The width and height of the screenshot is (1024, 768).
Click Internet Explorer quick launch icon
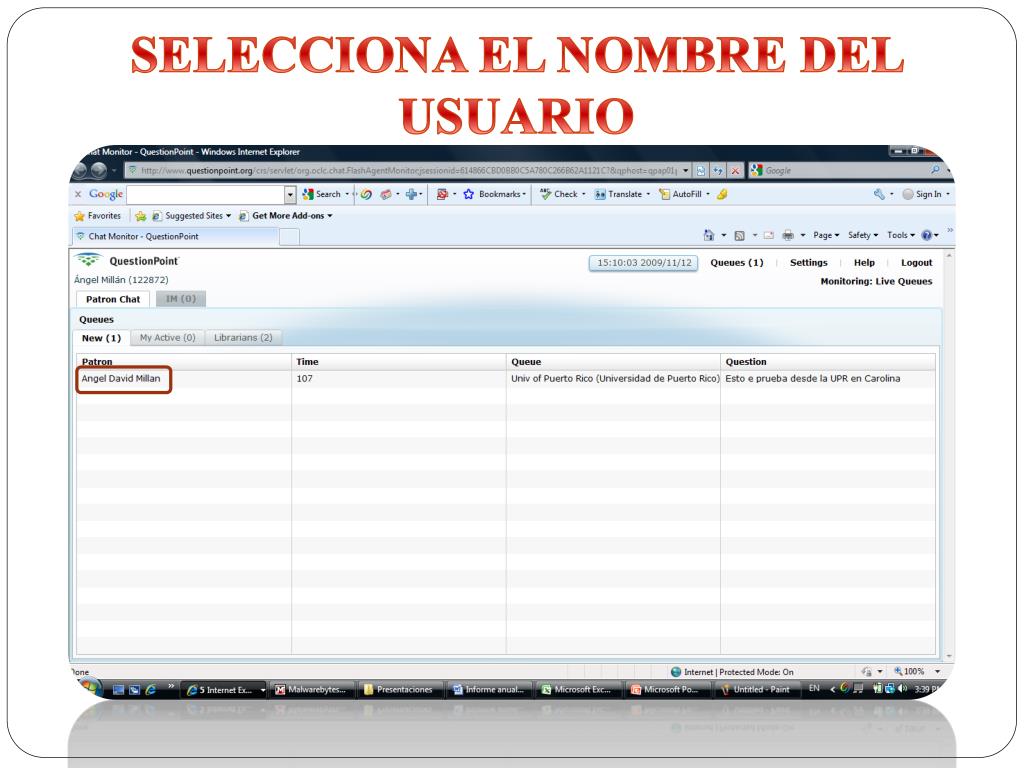(150, 690)
